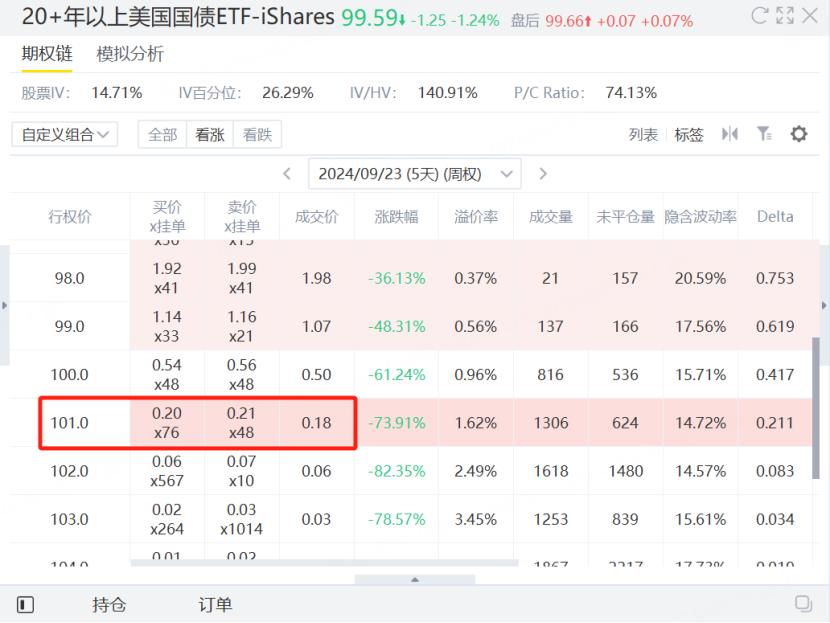Click the 股票IV 14.71% value
Viewport: 830px width, 623px height.
[116, 93]
